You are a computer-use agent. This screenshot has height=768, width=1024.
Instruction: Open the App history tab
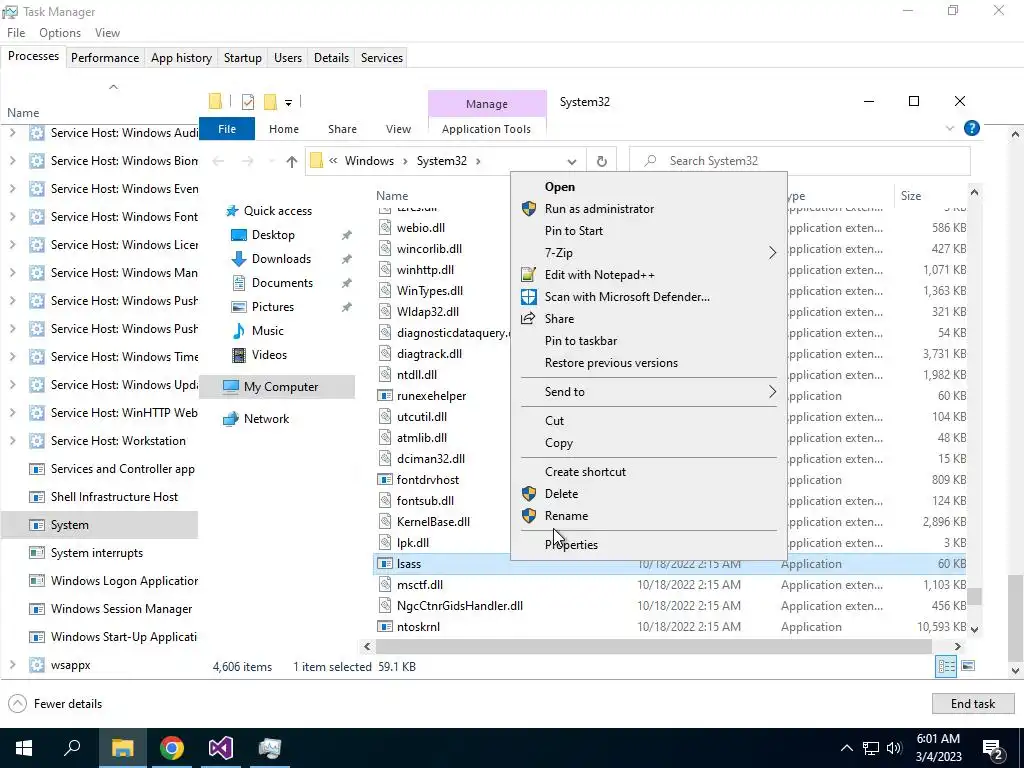pyautogui.click(x=182, y=57)
